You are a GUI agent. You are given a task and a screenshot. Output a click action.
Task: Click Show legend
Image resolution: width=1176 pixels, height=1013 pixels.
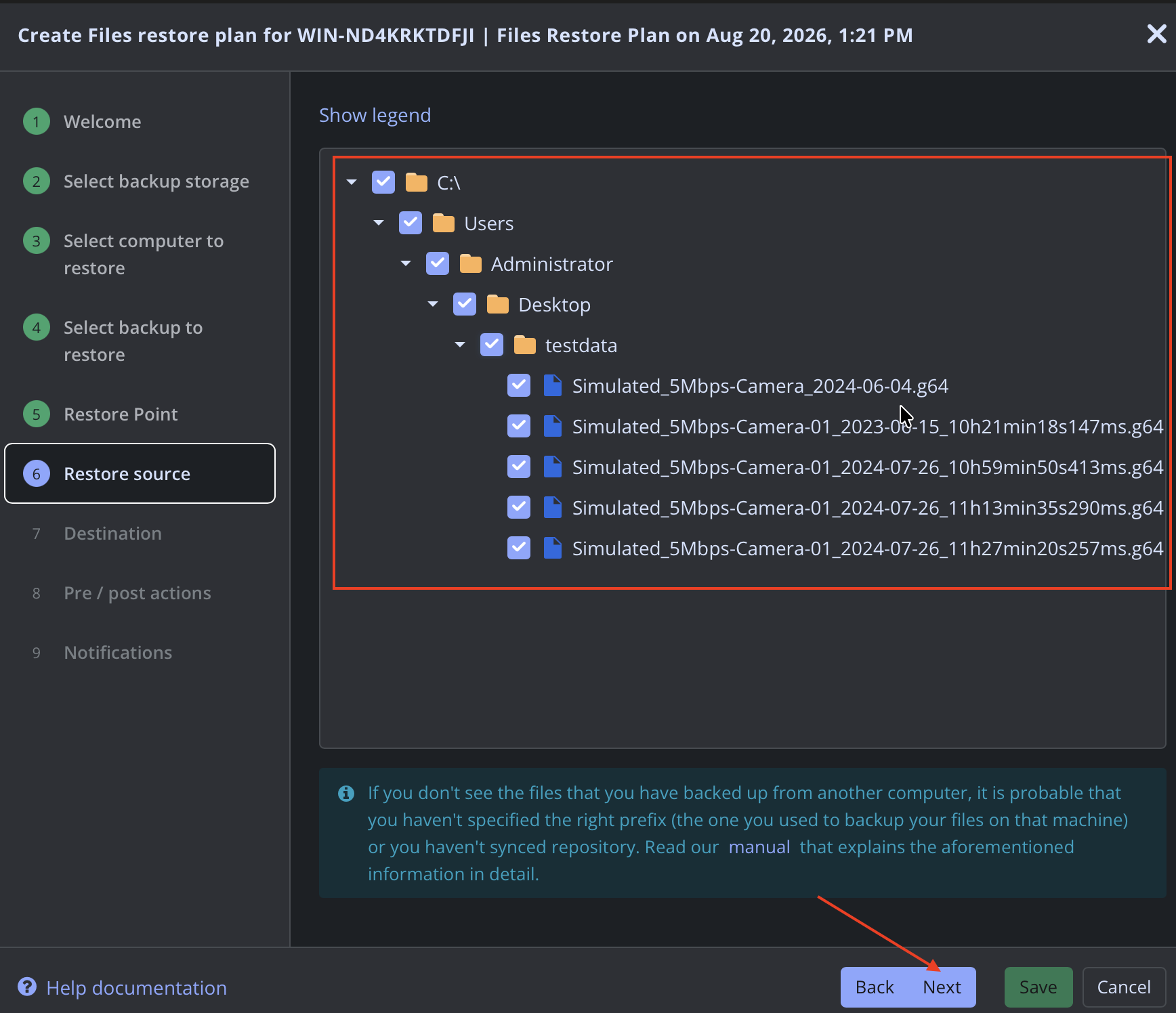tap(375, 115)
